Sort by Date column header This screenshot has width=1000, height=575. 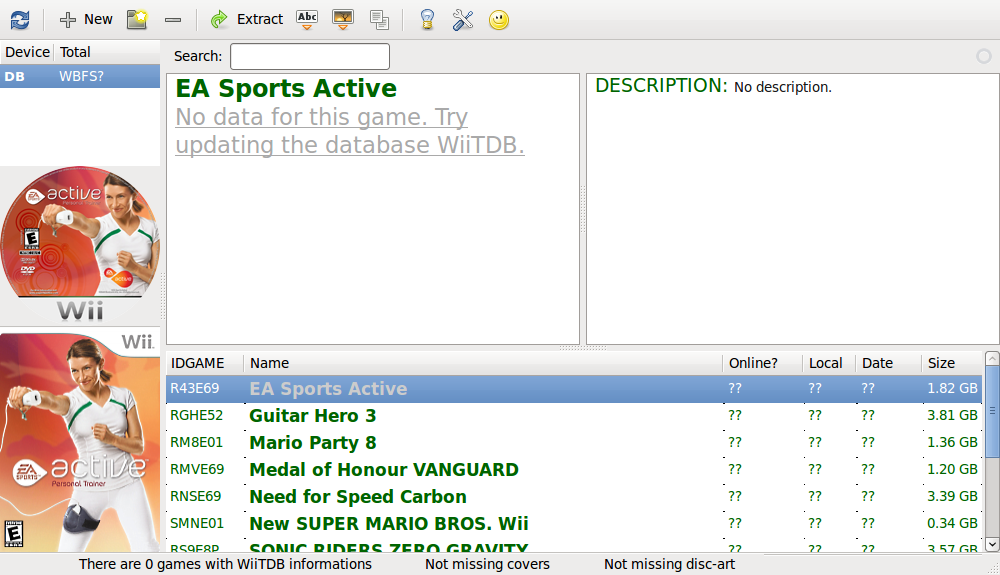[889, 363]
